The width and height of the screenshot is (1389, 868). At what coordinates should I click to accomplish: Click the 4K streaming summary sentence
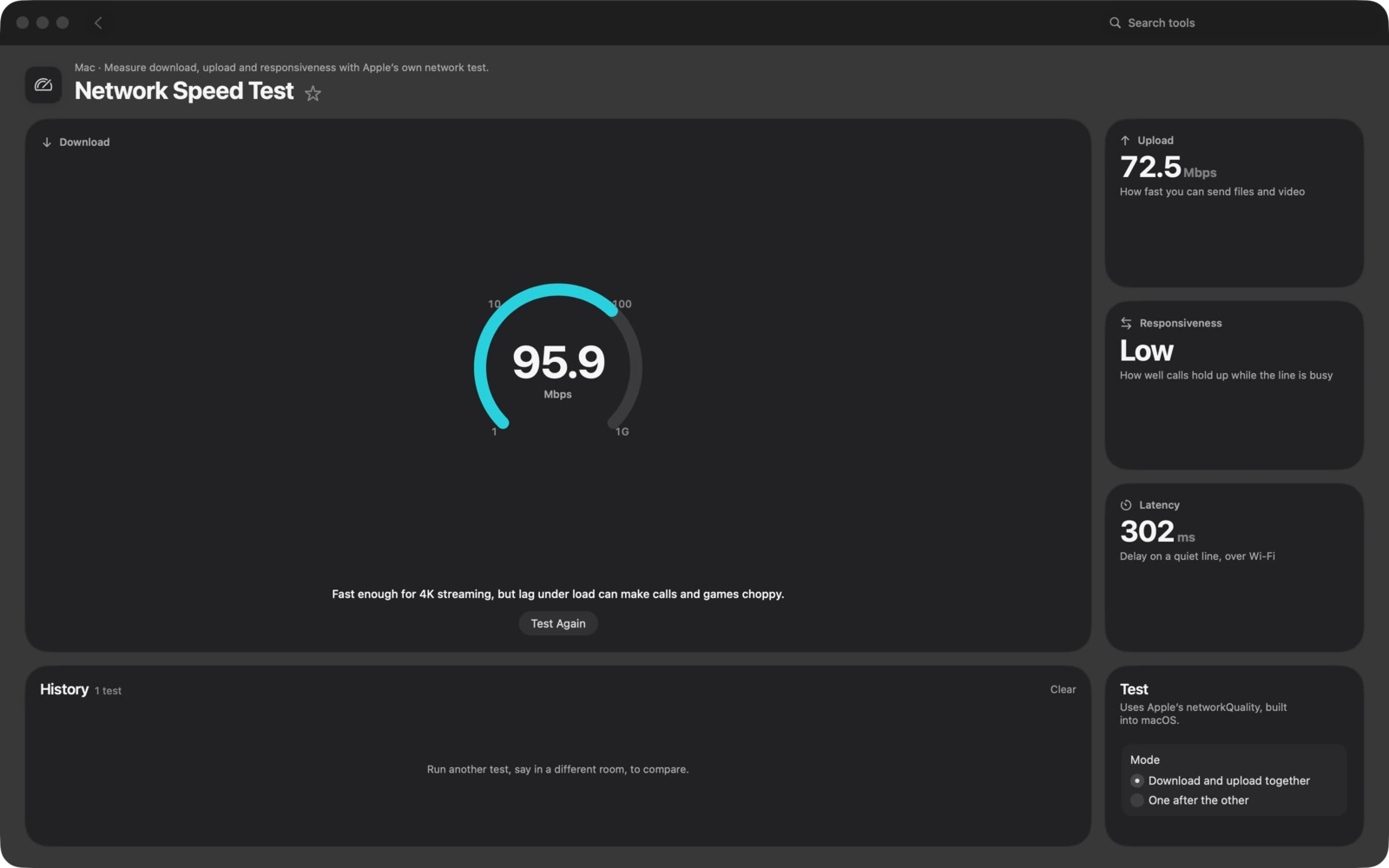coord(557,594)
